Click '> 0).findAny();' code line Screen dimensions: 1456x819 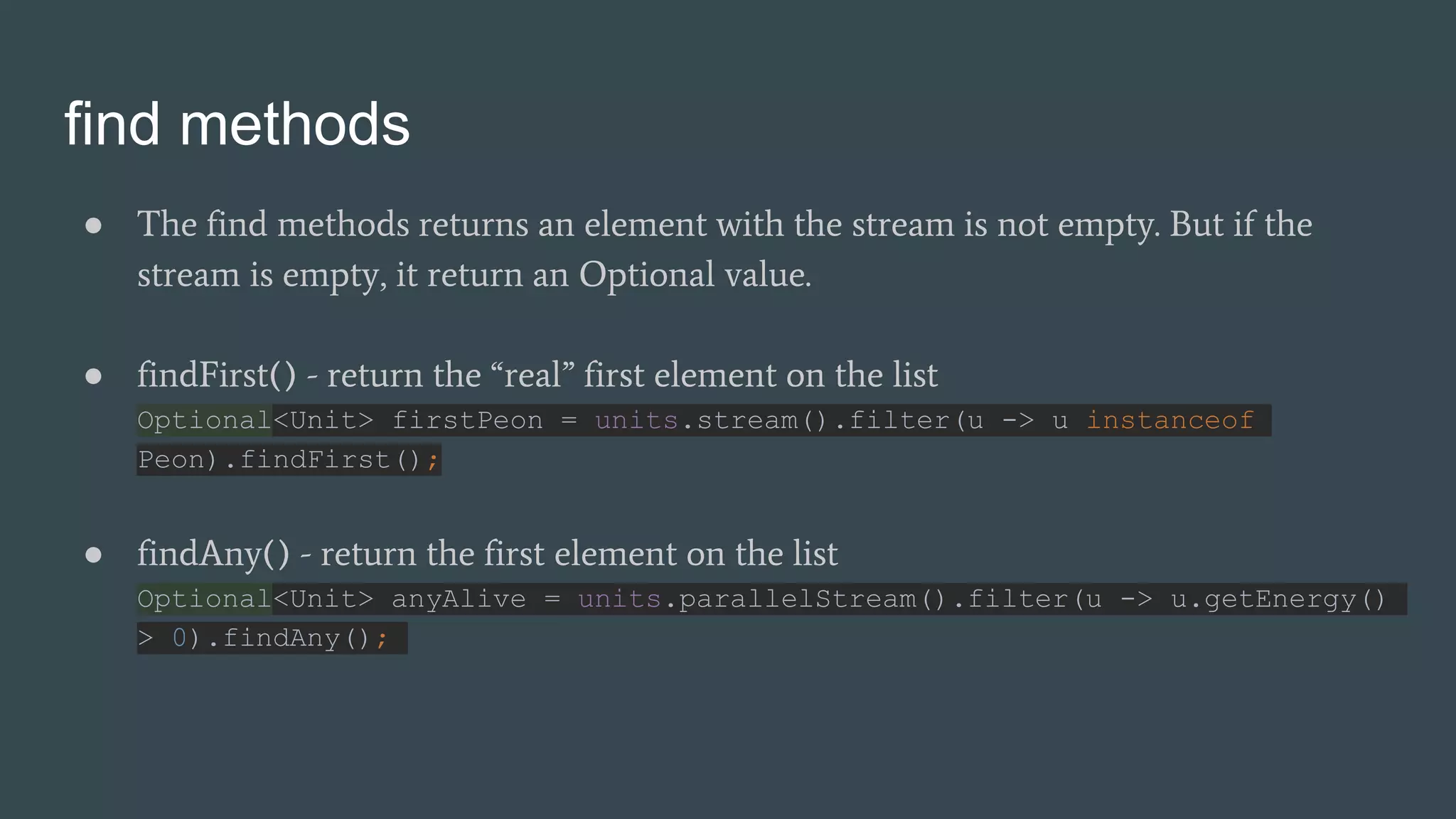coord(270,638)
